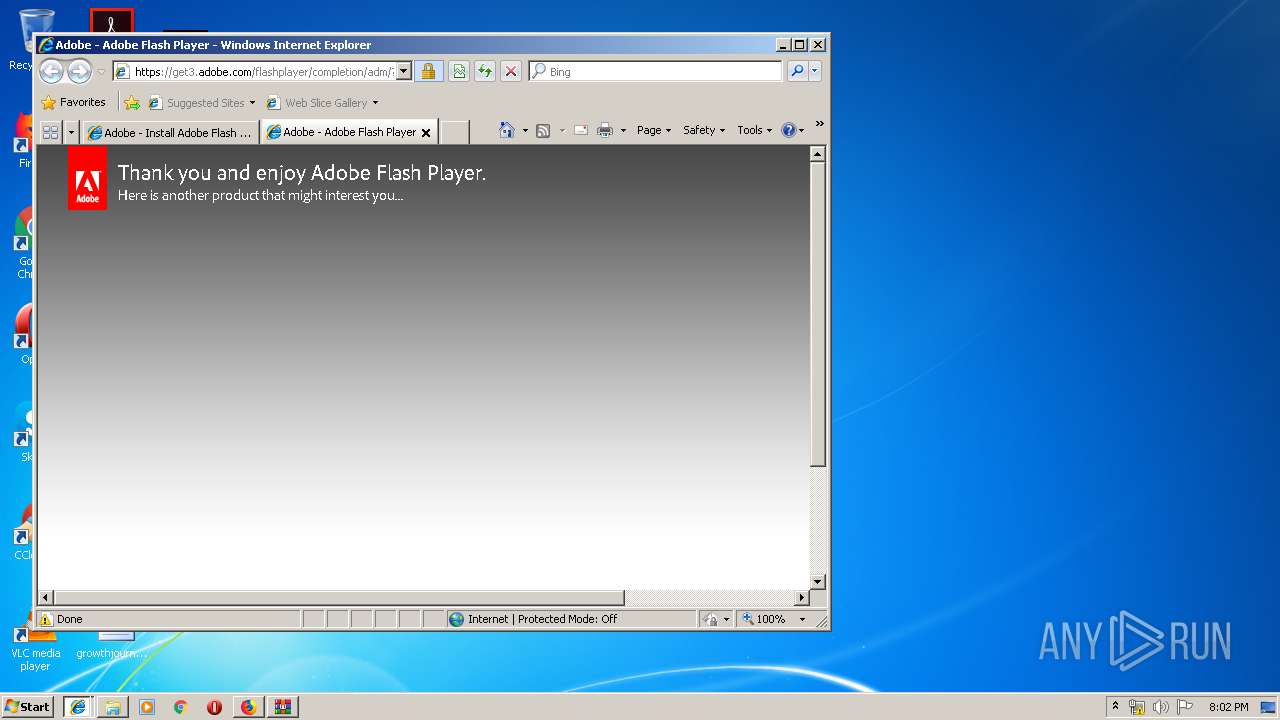This screenshot has width=1280, height=720.
Task: Expand the zoom level dropdown arrow
Action: pyautogui.click(x=802, y=619)
